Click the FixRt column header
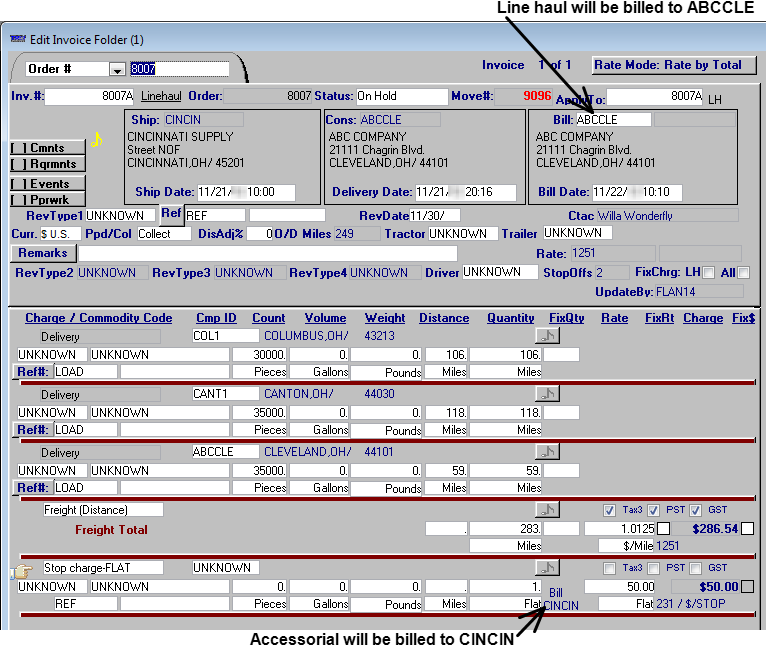The width and height of the screenshot is (766, 648). tap(660, 318)
